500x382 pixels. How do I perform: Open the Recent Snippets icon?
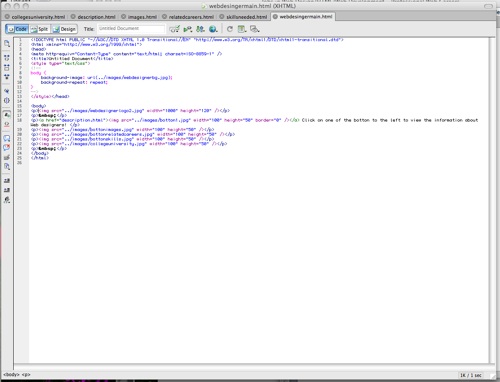(x=7, y=166)
